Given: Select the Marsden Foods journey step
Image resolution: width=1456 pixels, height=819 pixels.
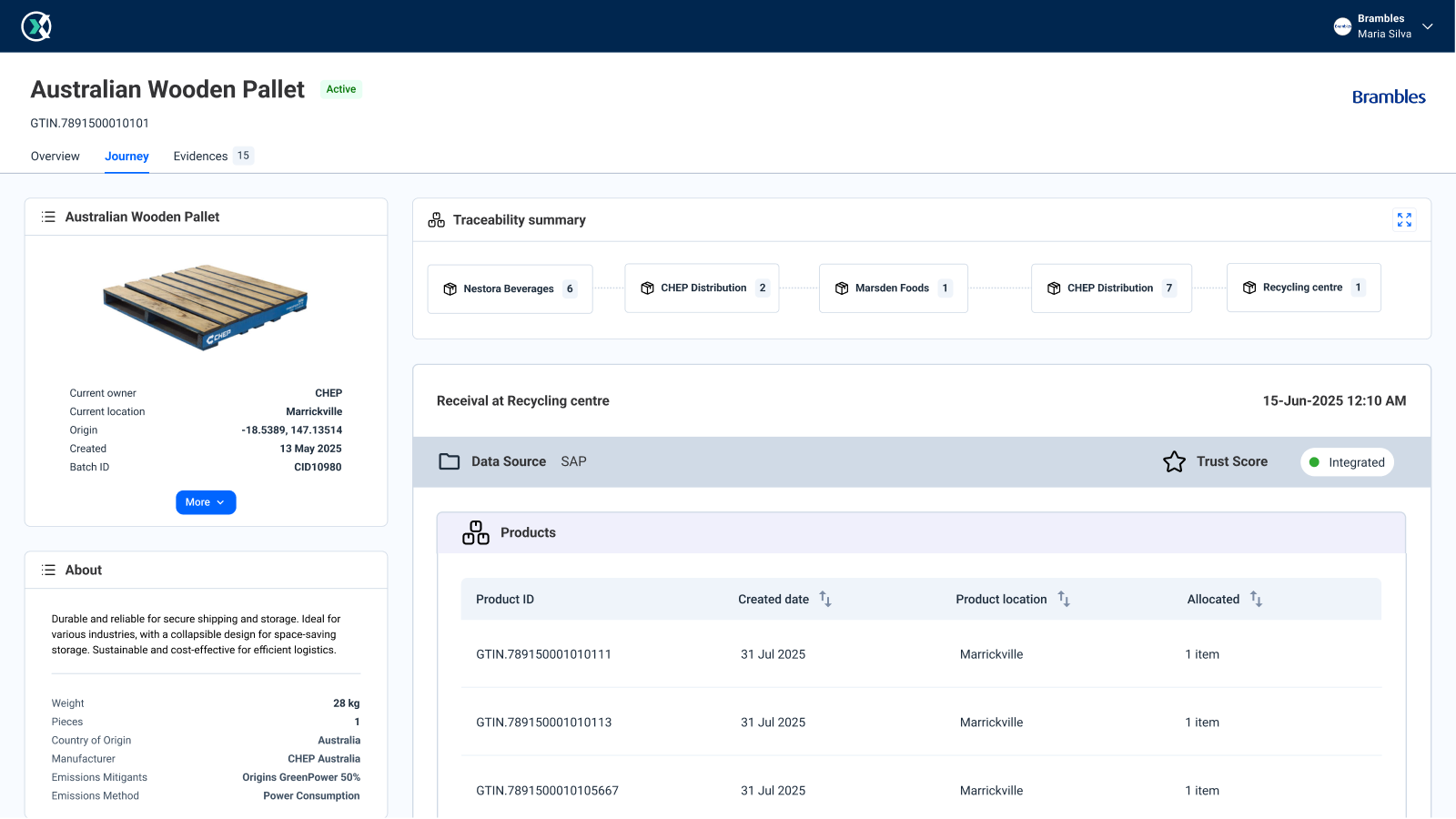Looking at the screenshot, I should click(x=894, y=288).
